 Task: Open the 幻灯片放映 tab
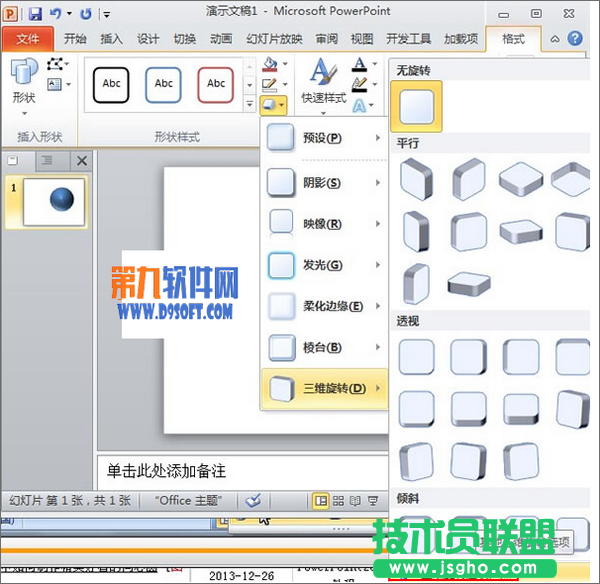274,39
